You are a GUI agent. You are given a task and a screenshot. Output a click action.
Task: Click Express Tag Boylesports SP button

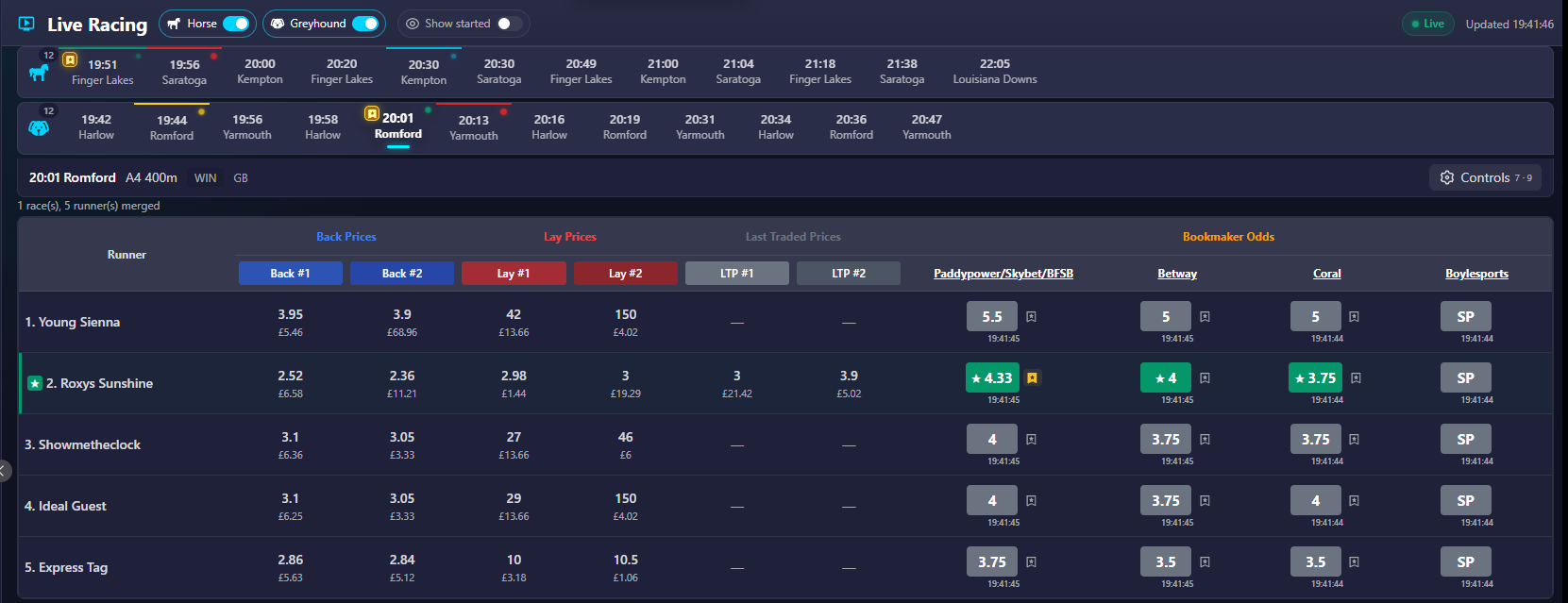click(x=1465, y=561)
